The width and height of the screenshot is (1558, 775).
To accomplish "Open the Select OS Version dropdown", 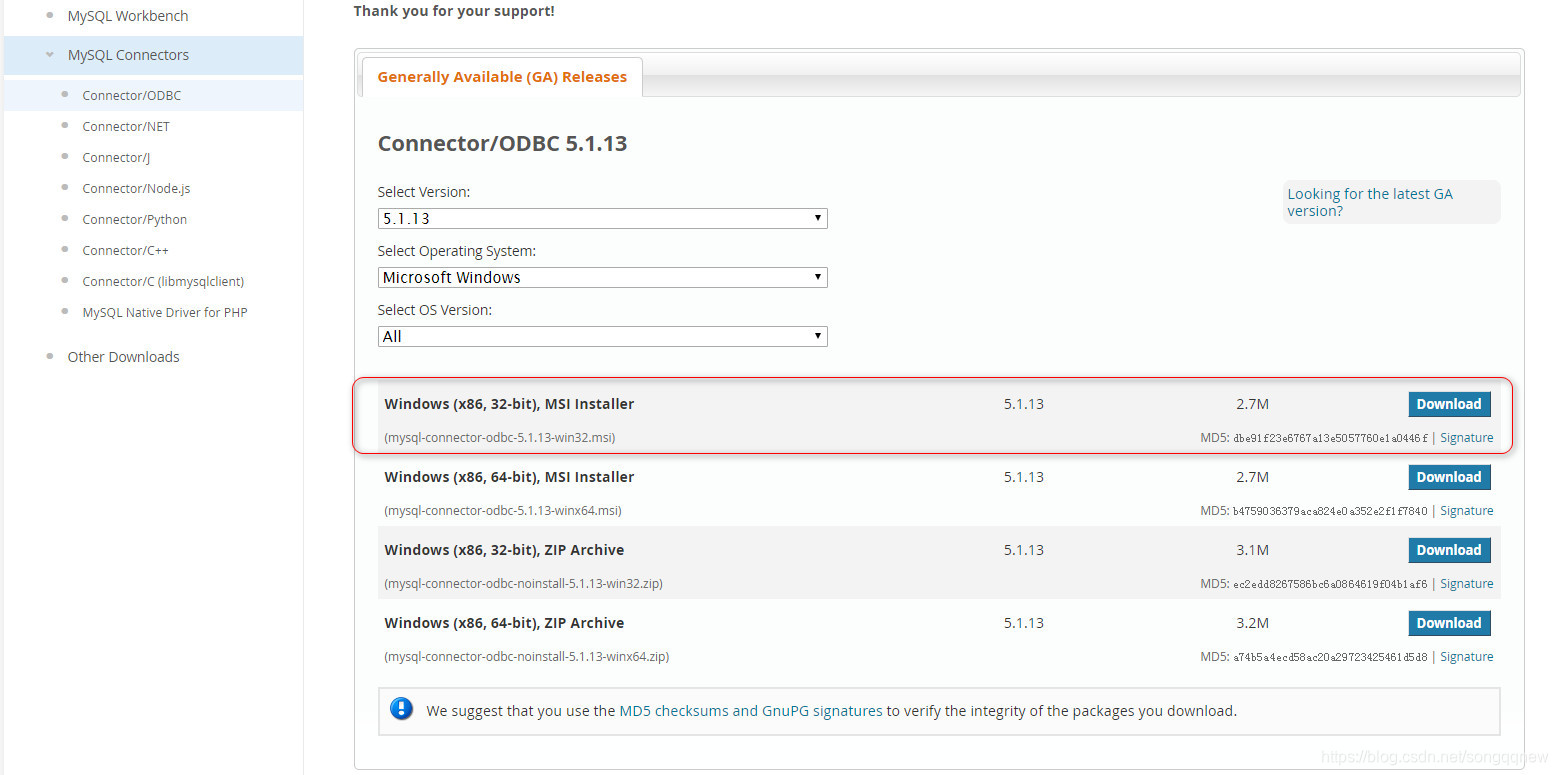I will coord(602,336).
